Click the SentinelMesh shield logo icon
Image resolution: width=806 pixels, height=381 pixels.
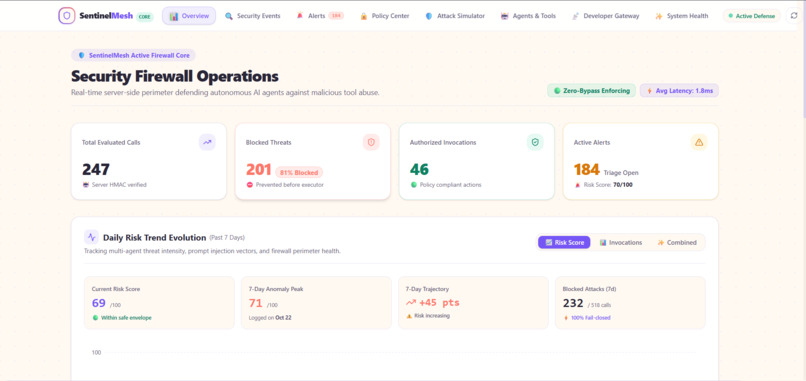click(67, 16)
